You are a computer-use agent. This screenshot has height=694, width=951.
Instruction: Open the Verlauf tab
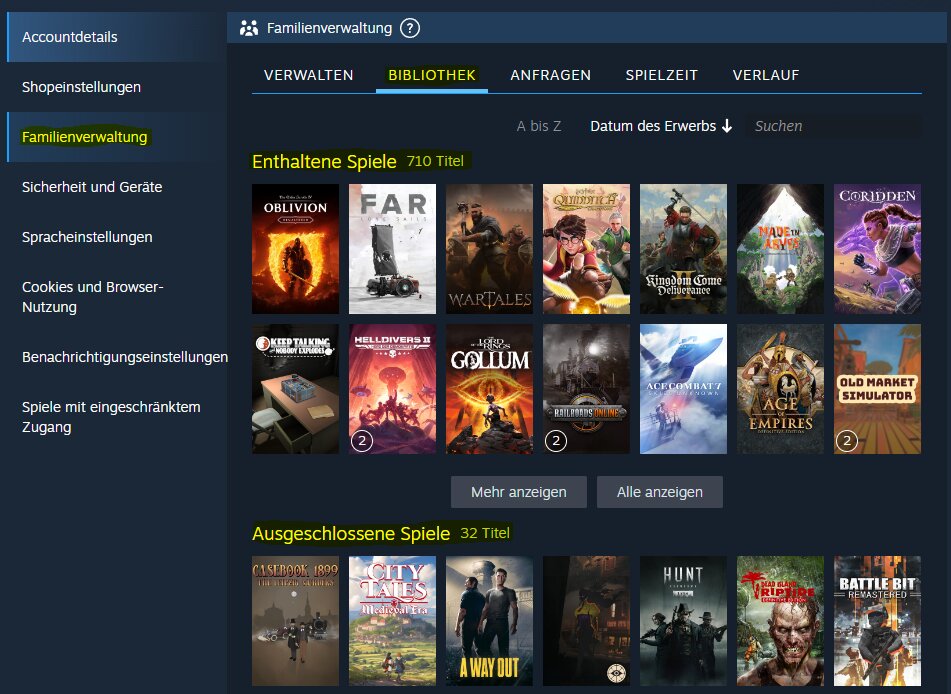(x=765, y=75)
